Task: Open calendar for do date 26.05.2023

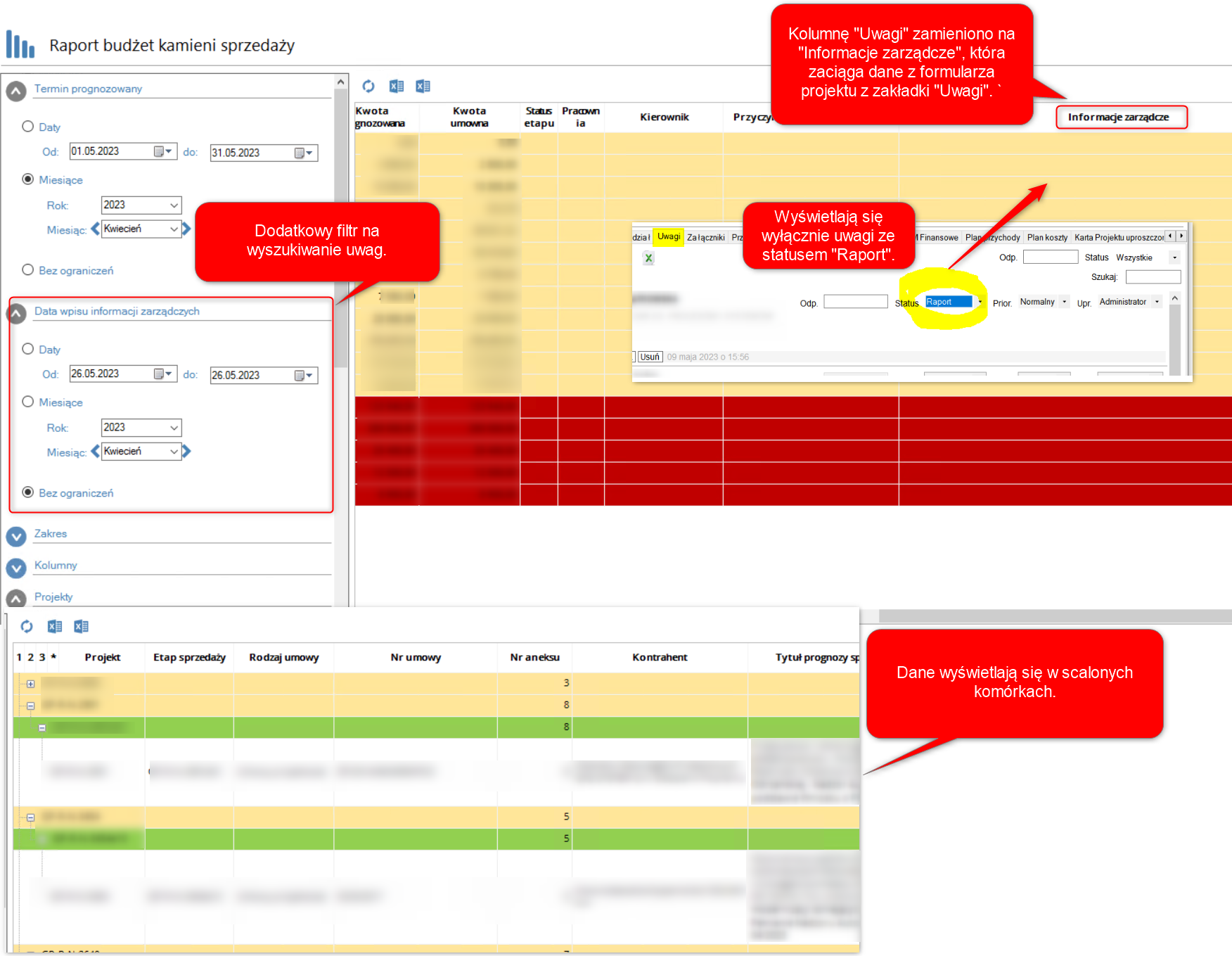Action: pyautogui.click(x=304, y=375)
